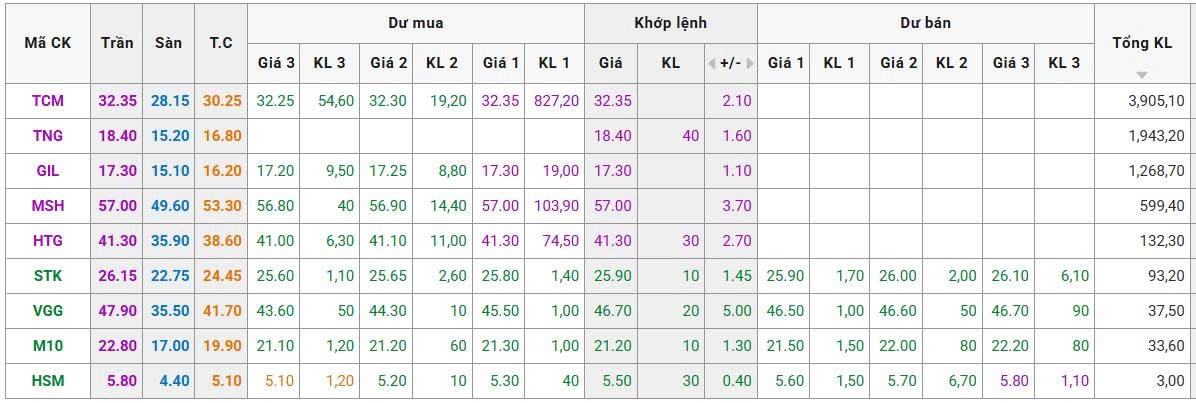1196x403 pixels.
Task: Open the M10 stock code
Action: [48, 347]
